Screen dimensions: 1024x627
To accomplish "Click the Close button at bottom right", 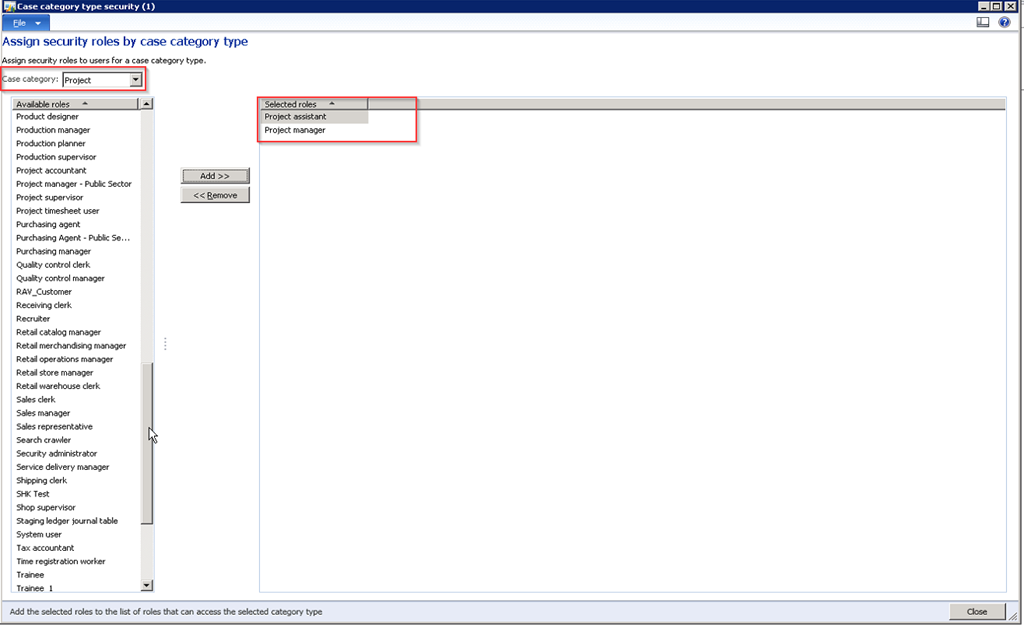I will [x=977, y=611].
